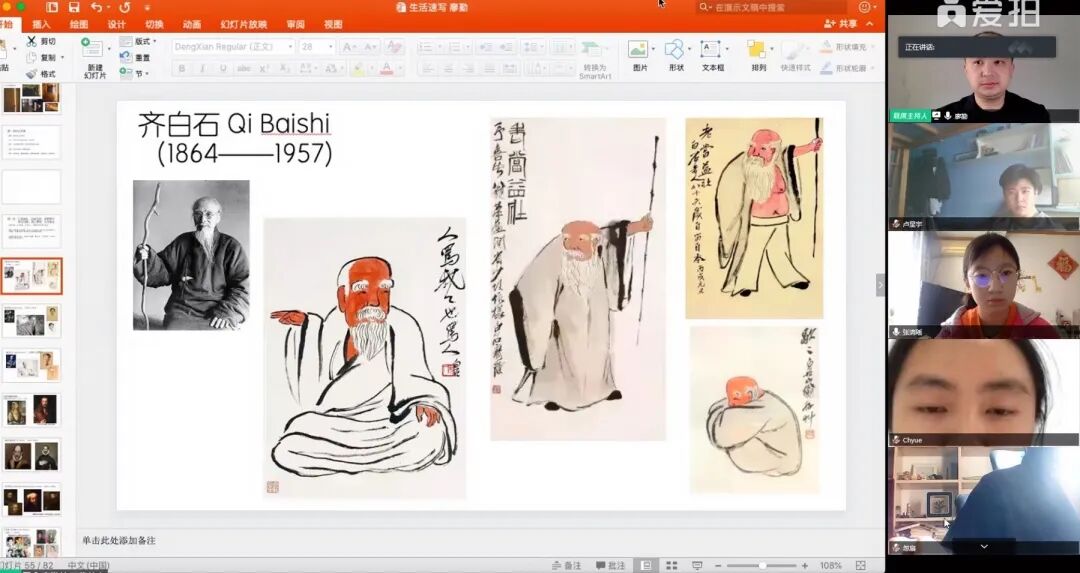The image size is (1080, 573).
Task: Toggle Underline formatting button
Action: [223, 68]
